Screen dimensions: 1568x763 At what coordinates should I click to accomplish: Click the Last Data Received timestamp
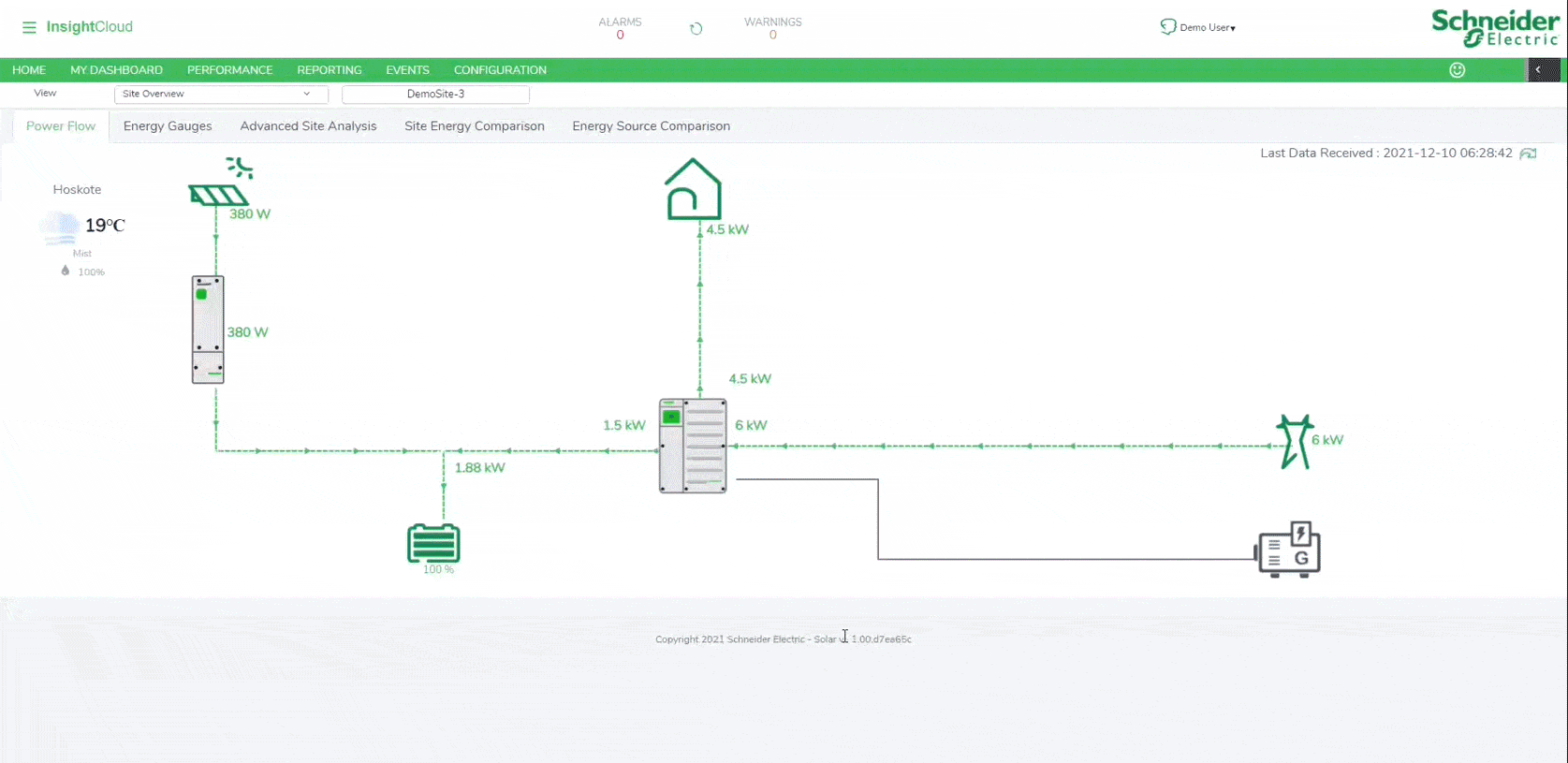coord(1386,154)
